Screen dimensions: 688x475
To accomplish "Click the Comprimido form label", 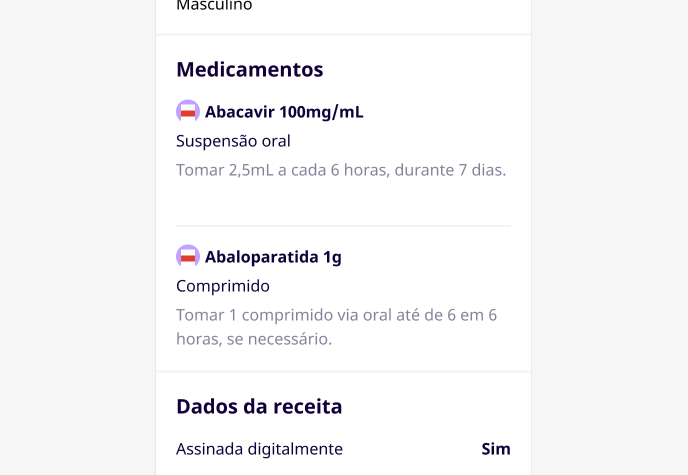I will coord(223,286).
